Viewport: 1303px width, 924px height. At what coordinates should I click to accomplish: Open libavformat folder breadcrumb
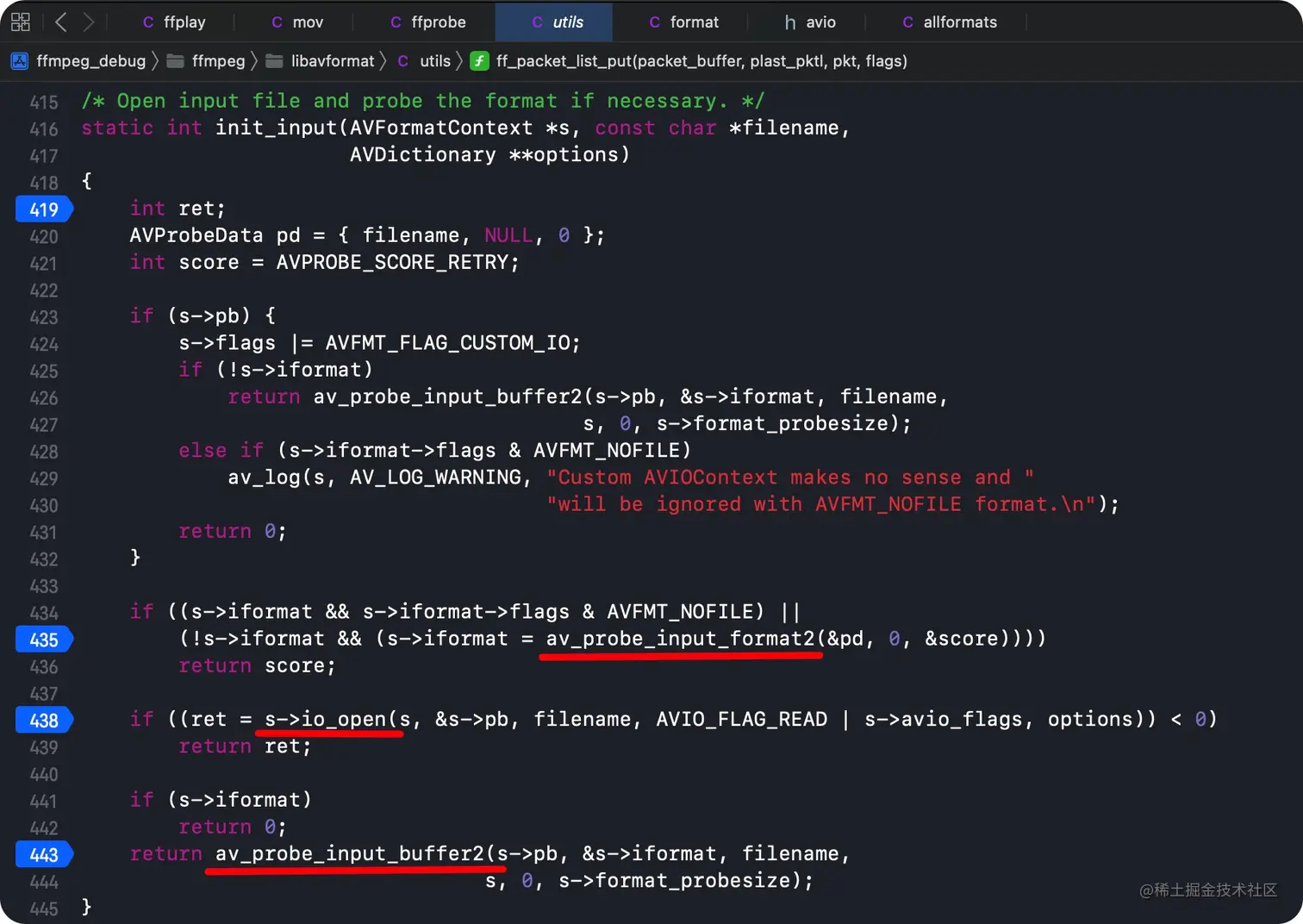point(333,61)
